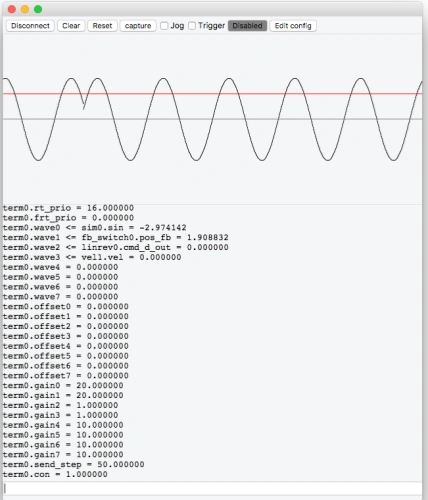Select the term0.send_step line
This screenshot has width=428, height=500.
(74, 465)
